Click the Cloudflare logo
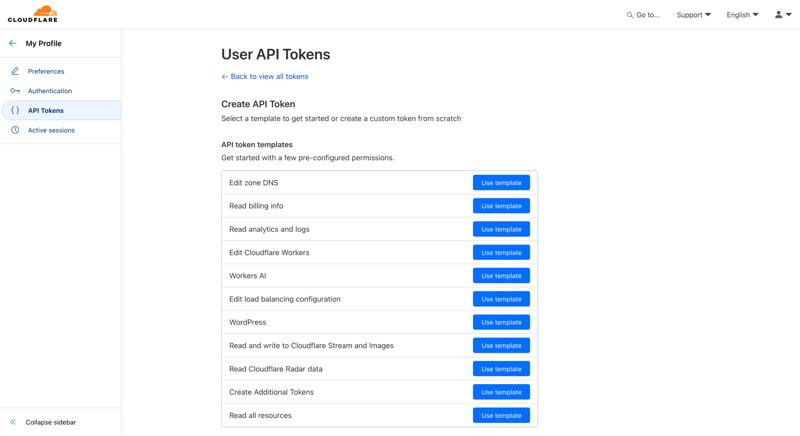 tap(33, 14)
